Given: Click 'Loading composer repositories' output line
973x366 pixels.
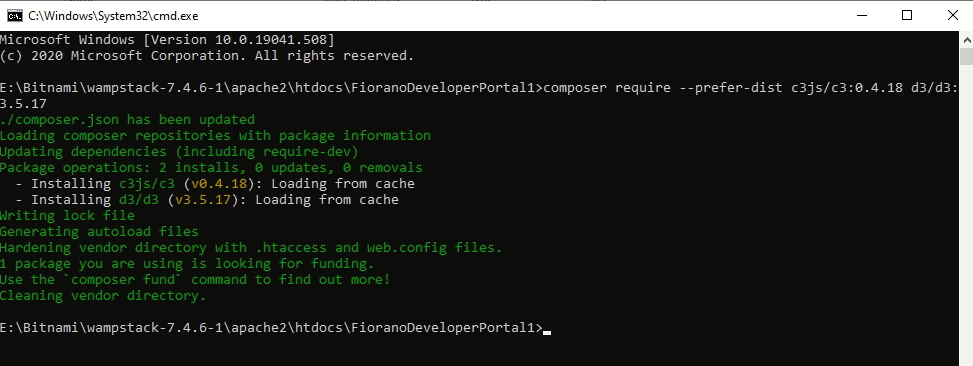Looking at the screenshot, I should pyautogui.click(x=215, y=135).
